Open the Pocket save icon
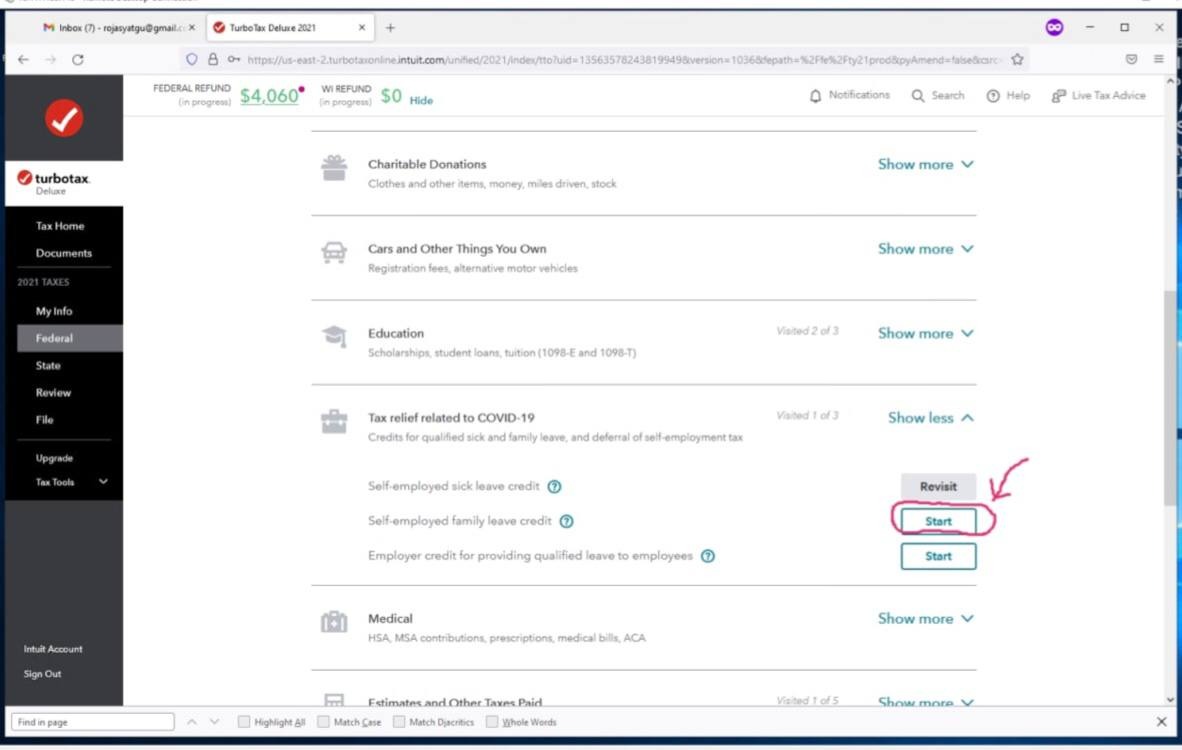Image resolution: width=1182 pixels, height=750 pixels. (x=1131, y=59)
